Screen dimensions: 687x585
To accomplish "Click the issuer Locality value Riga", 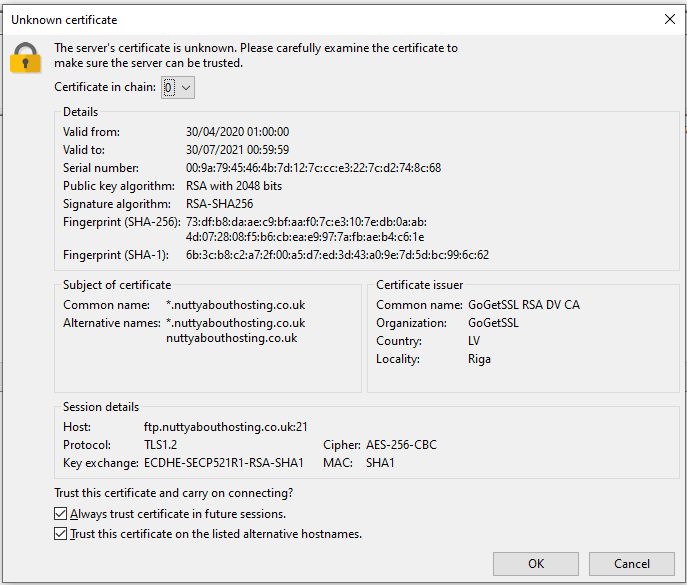I will pyautogui.click(x=479, y=359).
